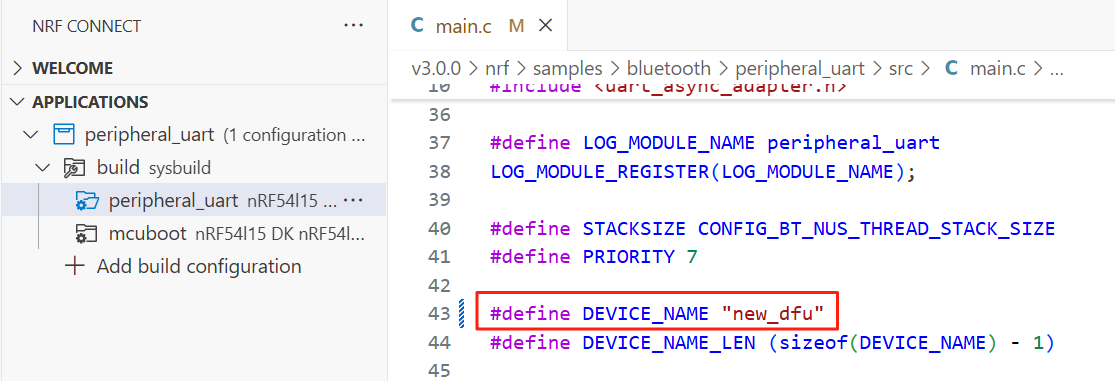Close the main.c editor tab
This screenshot has height=381, width=1115.
tap(545, 26)
